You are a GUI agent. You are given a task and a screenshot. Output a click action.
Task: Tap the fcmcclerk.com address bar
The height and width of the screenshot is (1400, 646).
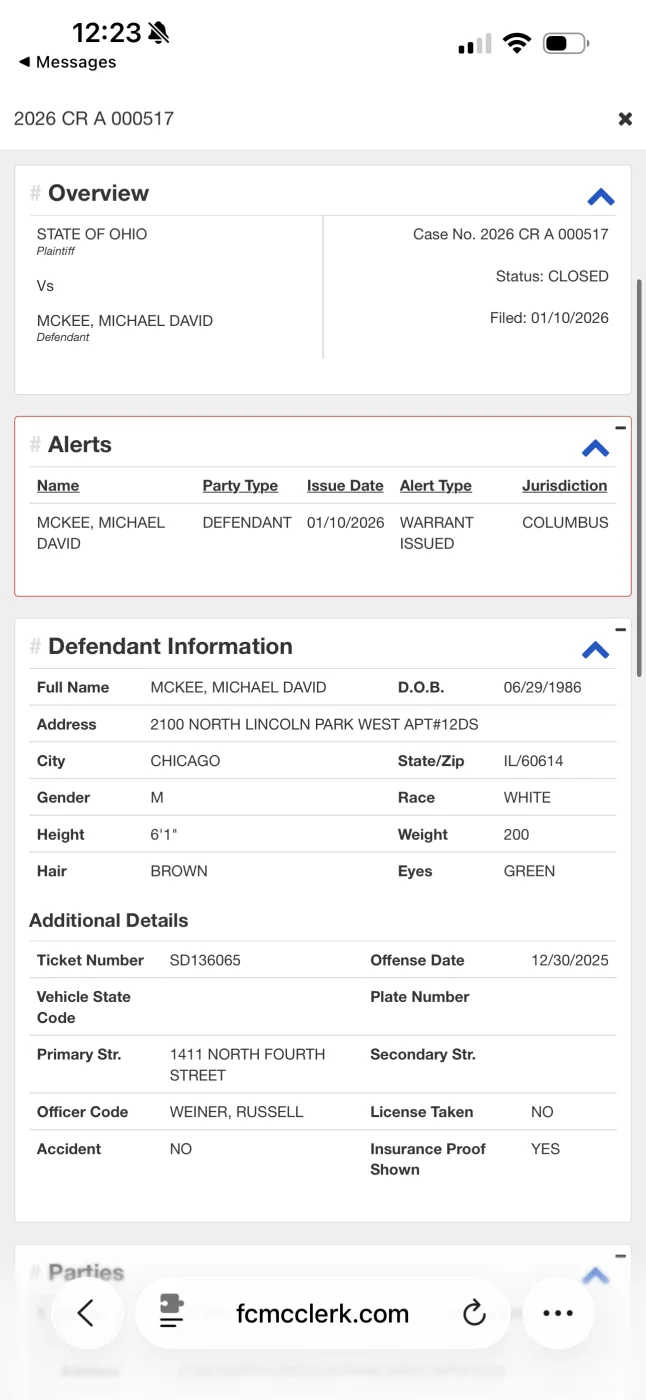pyautogui.click(x=322, y=1313)
